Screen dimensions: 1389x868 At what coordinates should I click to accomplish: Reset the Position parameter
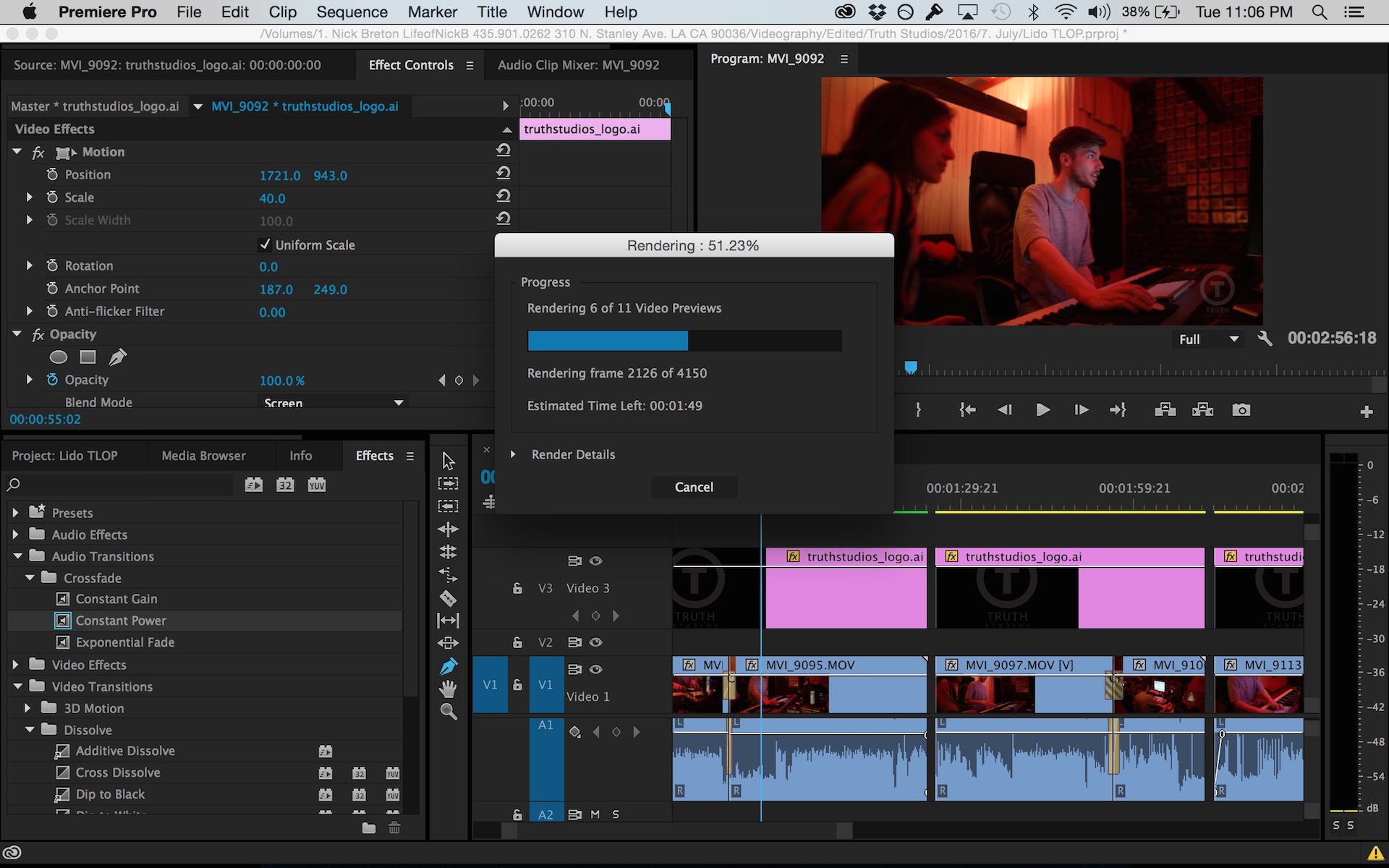pos(504,174)
